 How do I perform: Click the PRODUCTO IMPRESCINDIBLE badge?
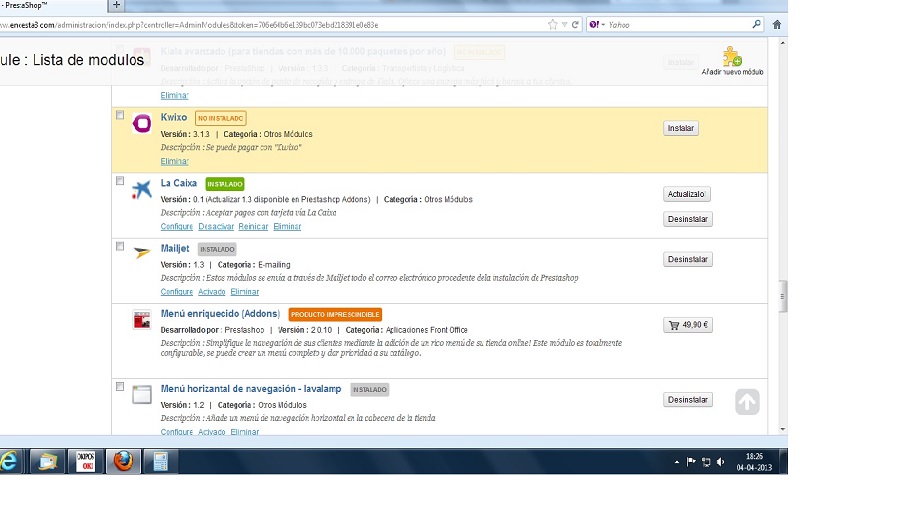335,314
